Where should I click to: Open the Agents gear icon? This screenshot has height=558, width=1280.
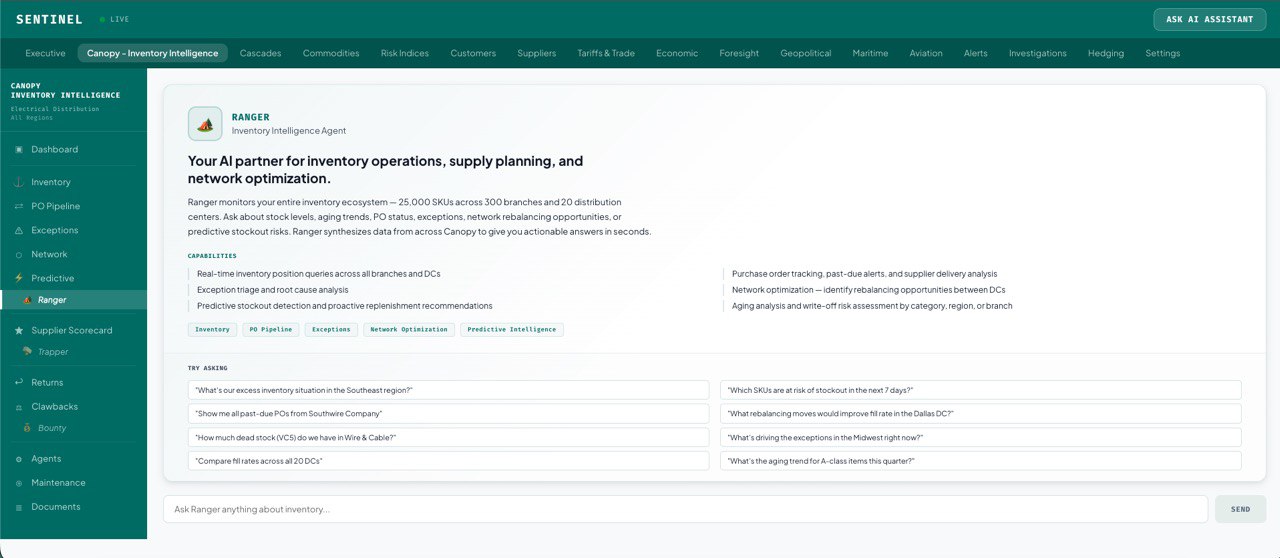pyautogui.click(x=19, y=459)
